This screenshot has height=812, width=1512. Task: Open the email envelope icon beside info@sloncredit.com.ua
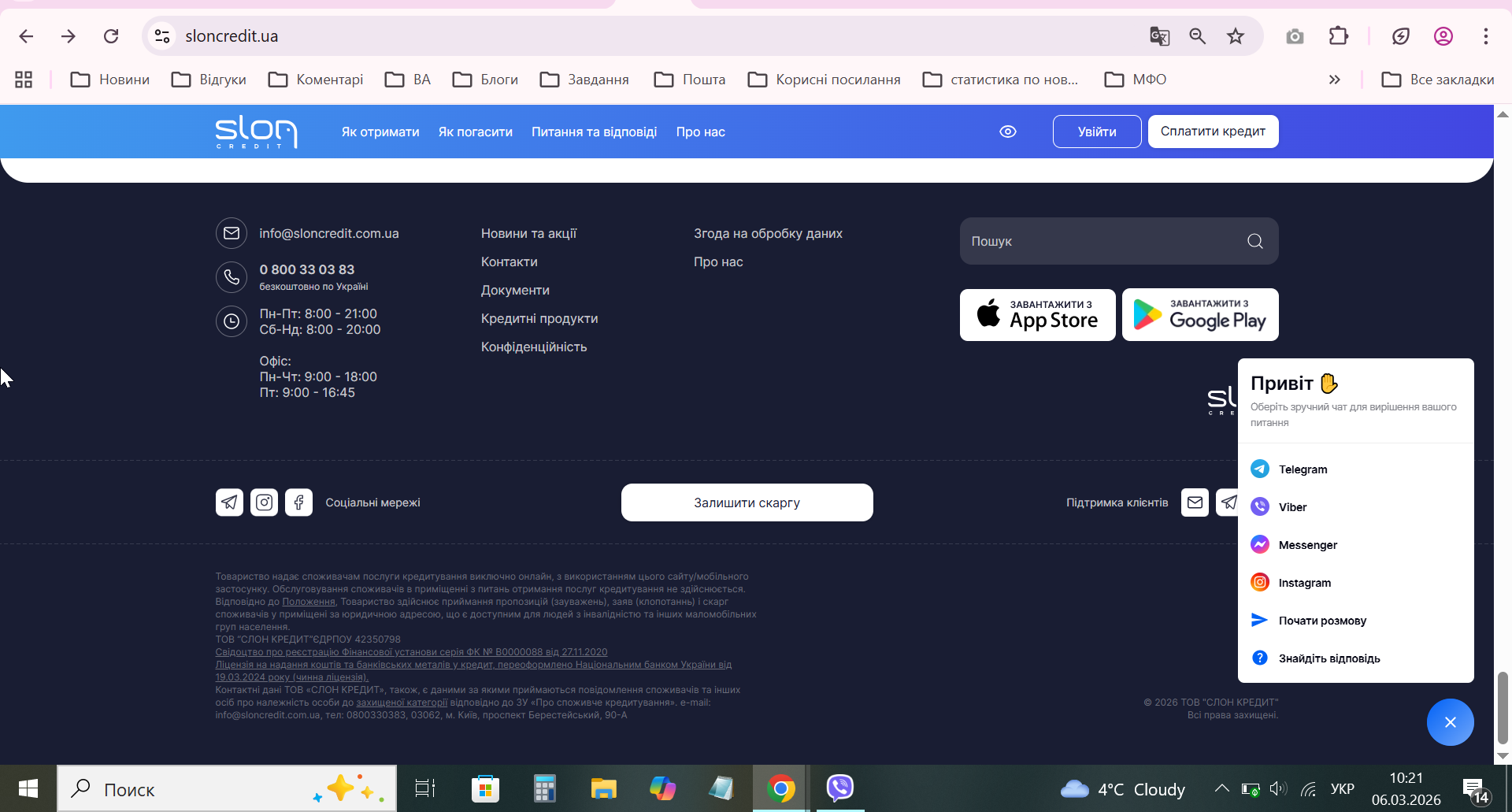click(232, 233)
